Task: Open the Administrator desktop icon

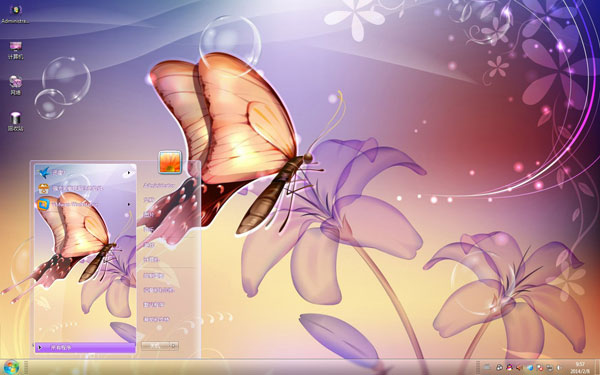Action: [15, 15]
